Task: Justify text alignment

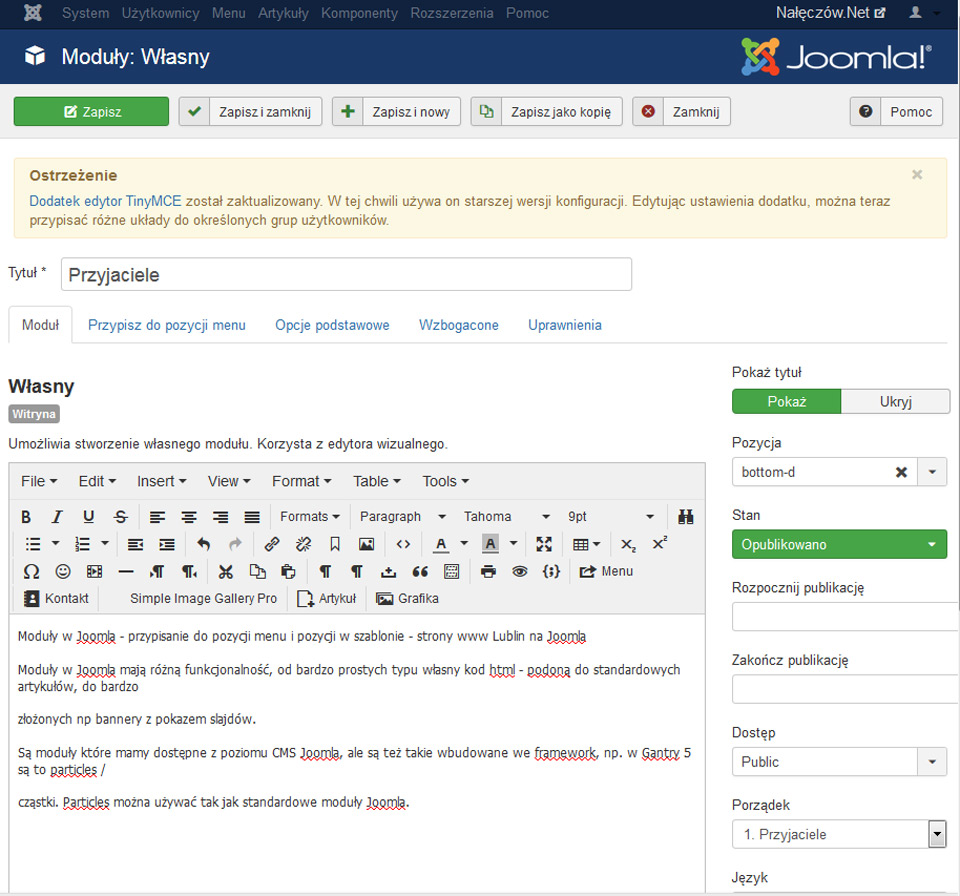Action: 252,517
